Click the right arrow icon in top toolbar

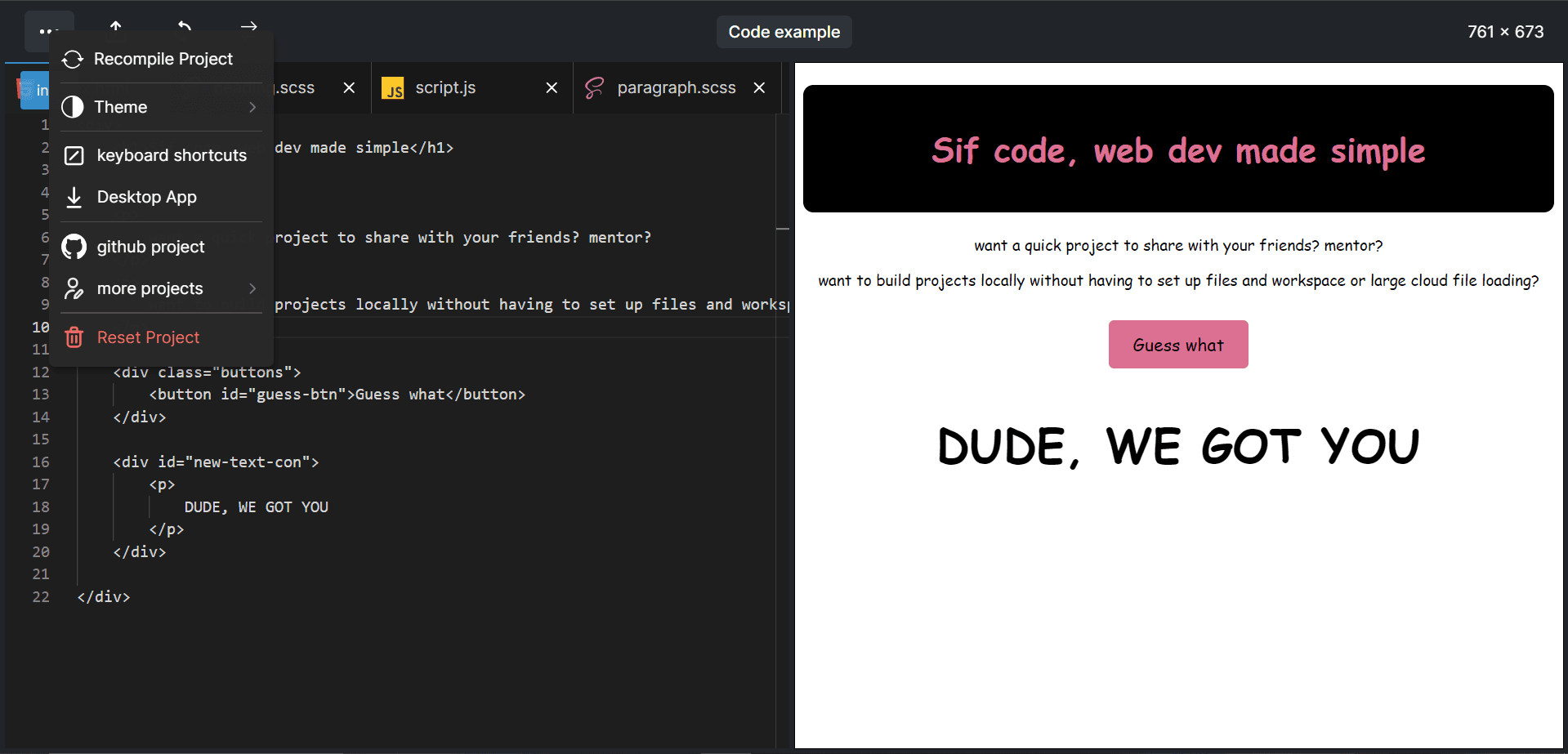tap(249, 27)
